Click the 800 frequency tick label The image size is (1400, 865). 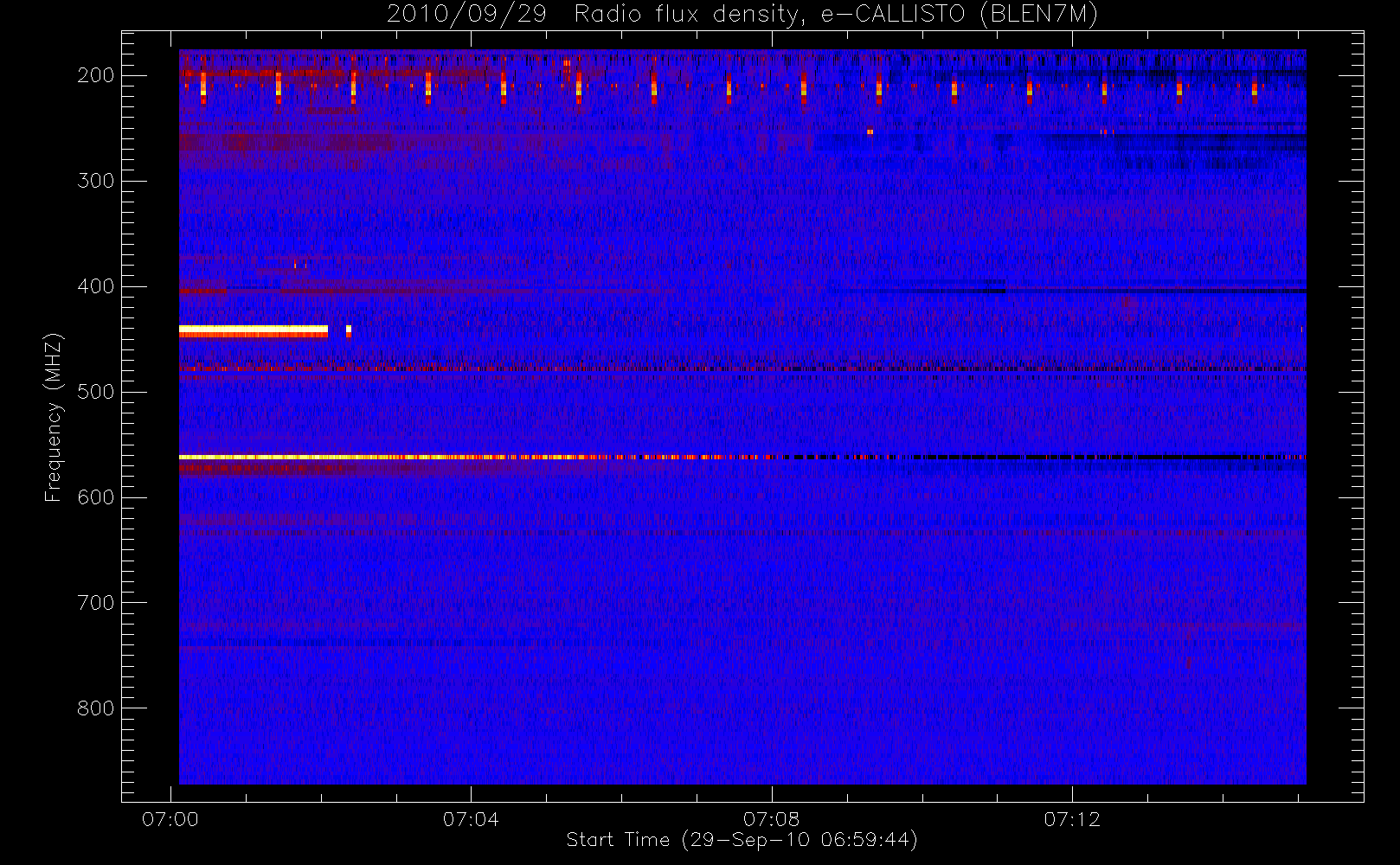click(x=96, y=708)
